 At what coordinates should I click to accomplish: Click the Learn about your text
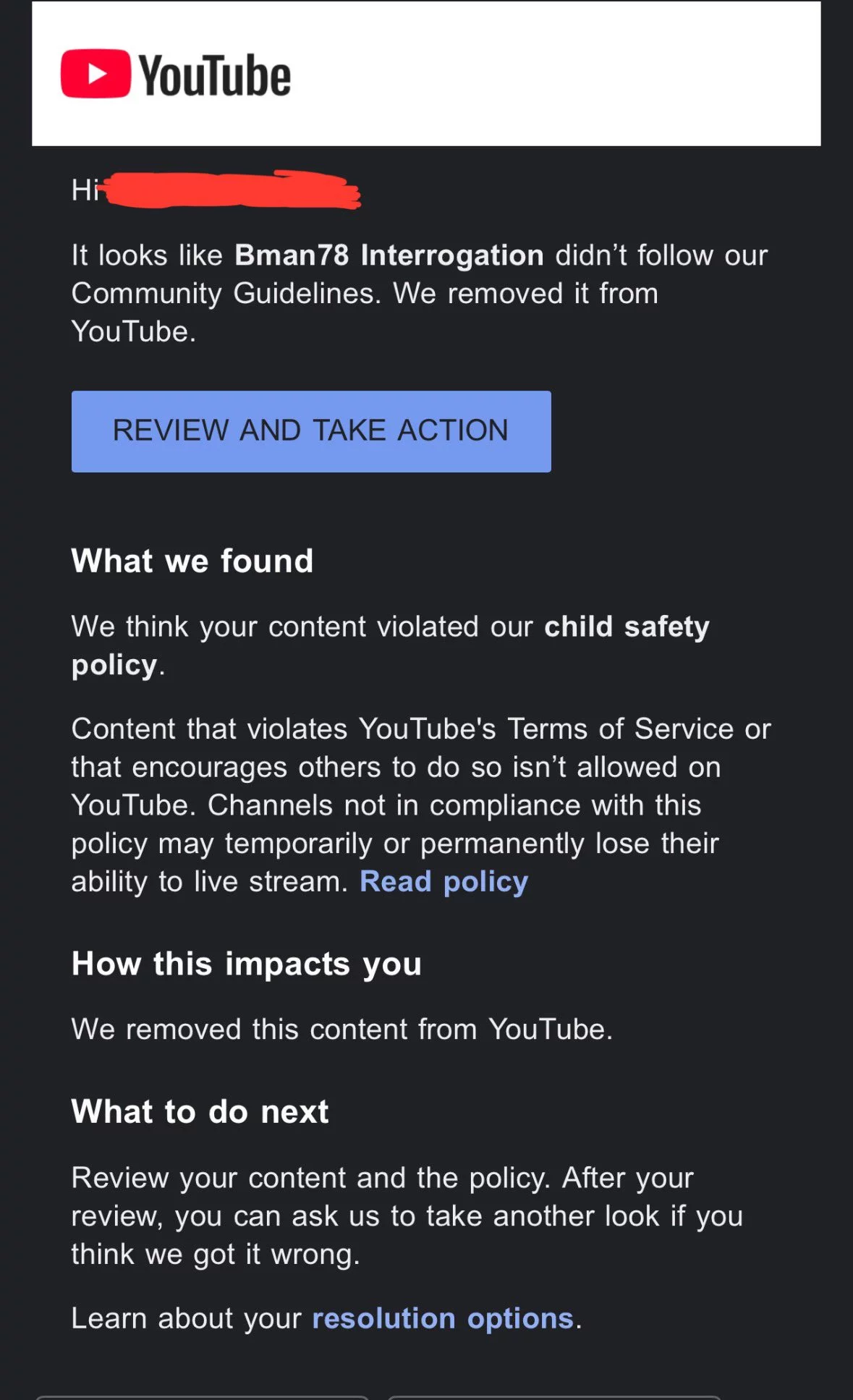[186, 1318]
